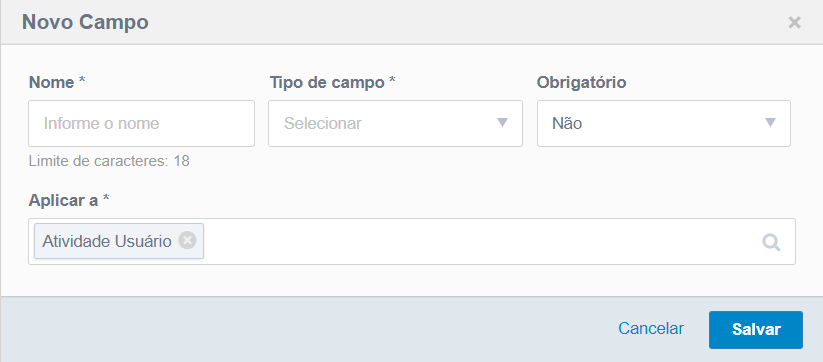823x362 pixels.
Task: Open the Selecionar field type combo
Action: 395,123
